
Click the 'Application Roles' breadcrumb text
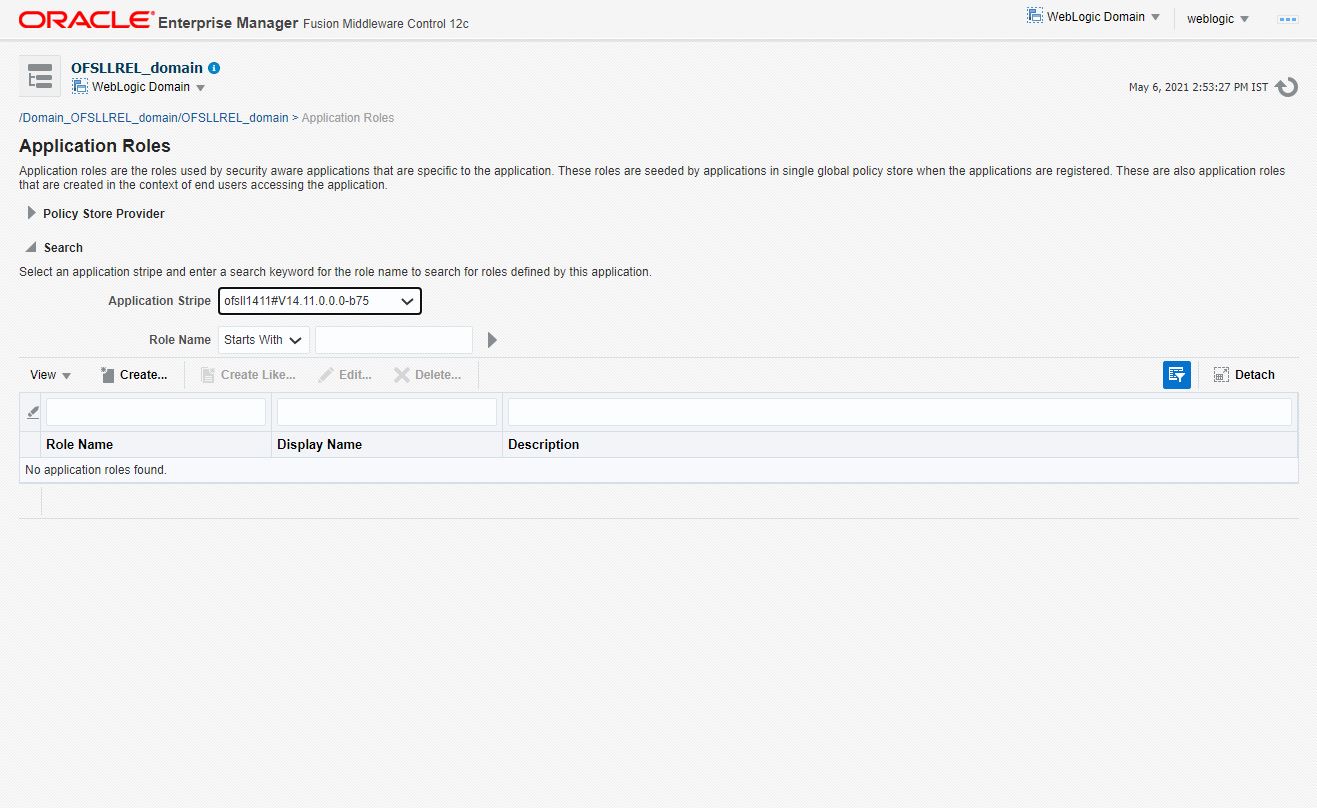[x=348, y=118]
